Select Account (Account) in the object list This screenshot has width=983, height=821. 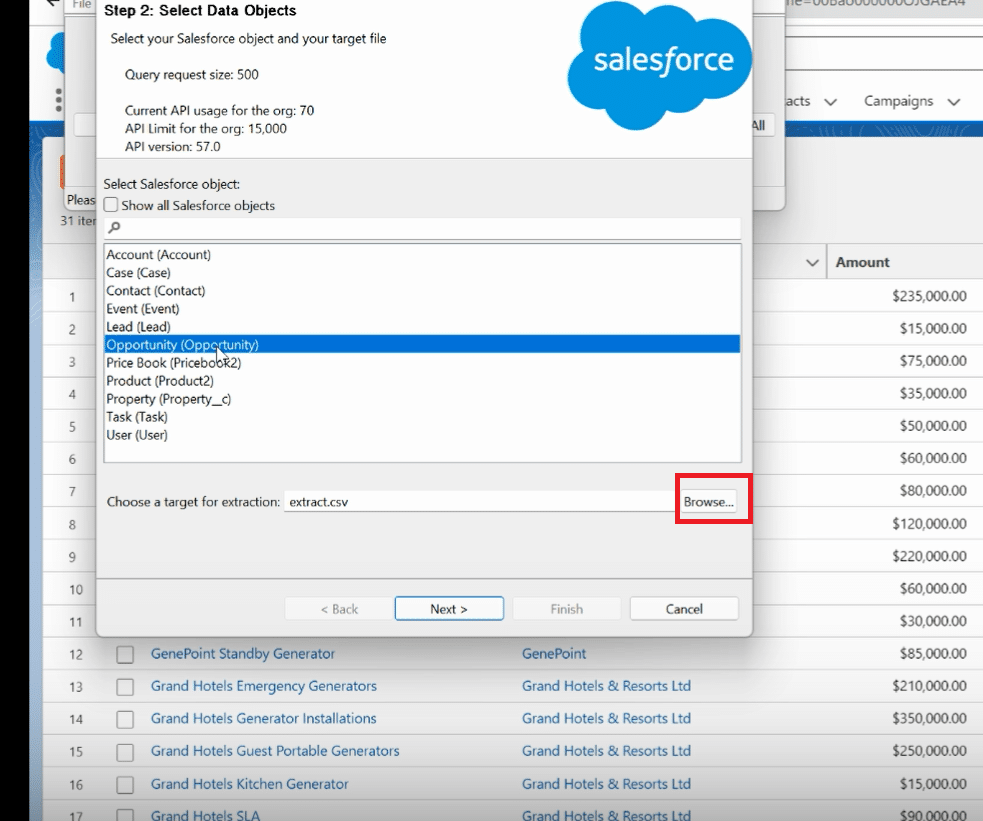point(158,255)
